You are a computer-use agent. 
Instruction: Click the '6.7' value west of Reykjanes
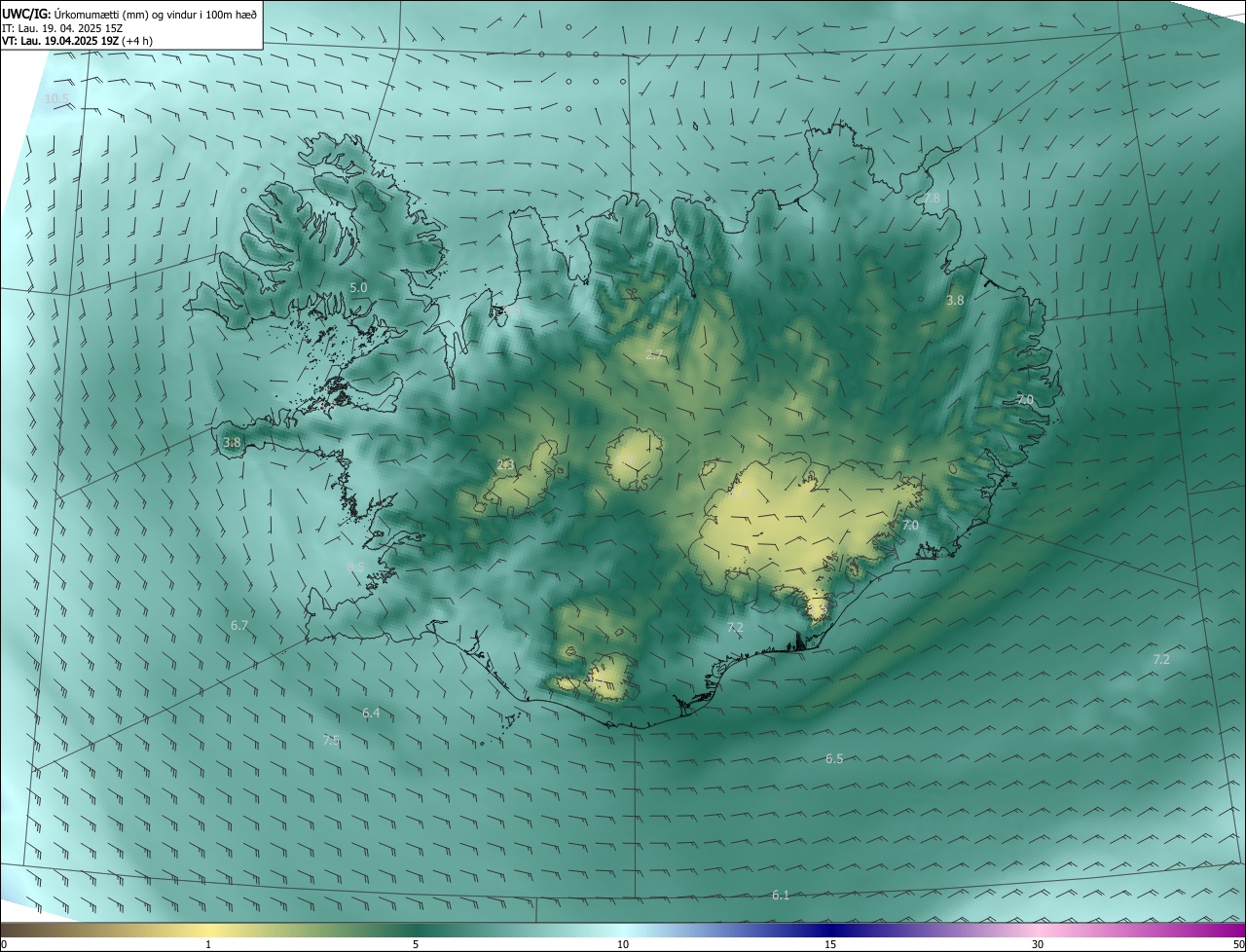pyautogui.click(x=239, y=626)
